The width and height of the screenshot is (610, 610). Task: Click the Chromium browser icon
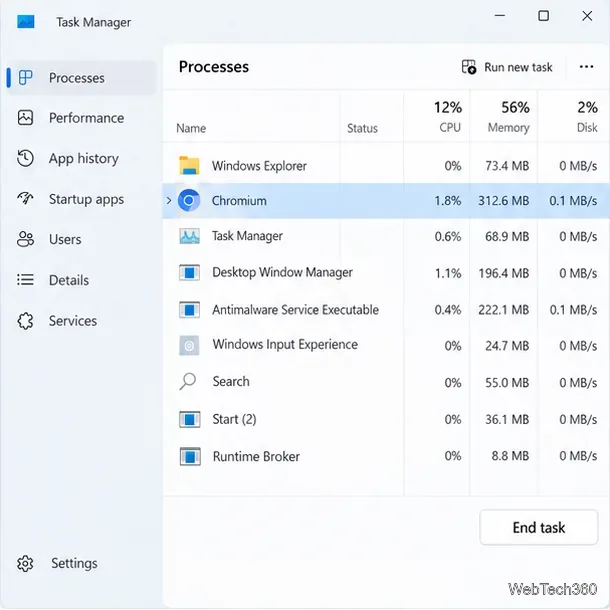pos(189,201)
